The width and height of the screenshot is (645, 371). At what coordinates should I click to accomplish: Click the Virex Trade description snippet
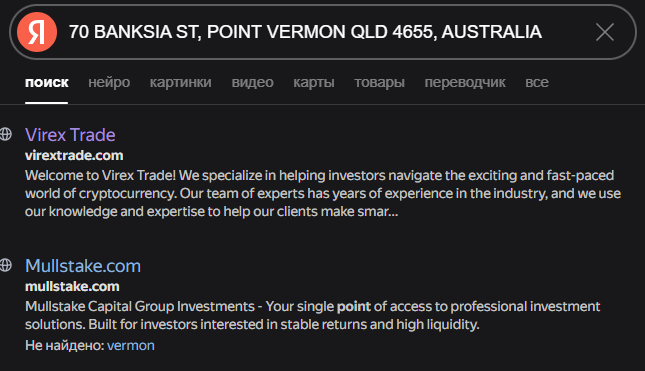(323, 193)
